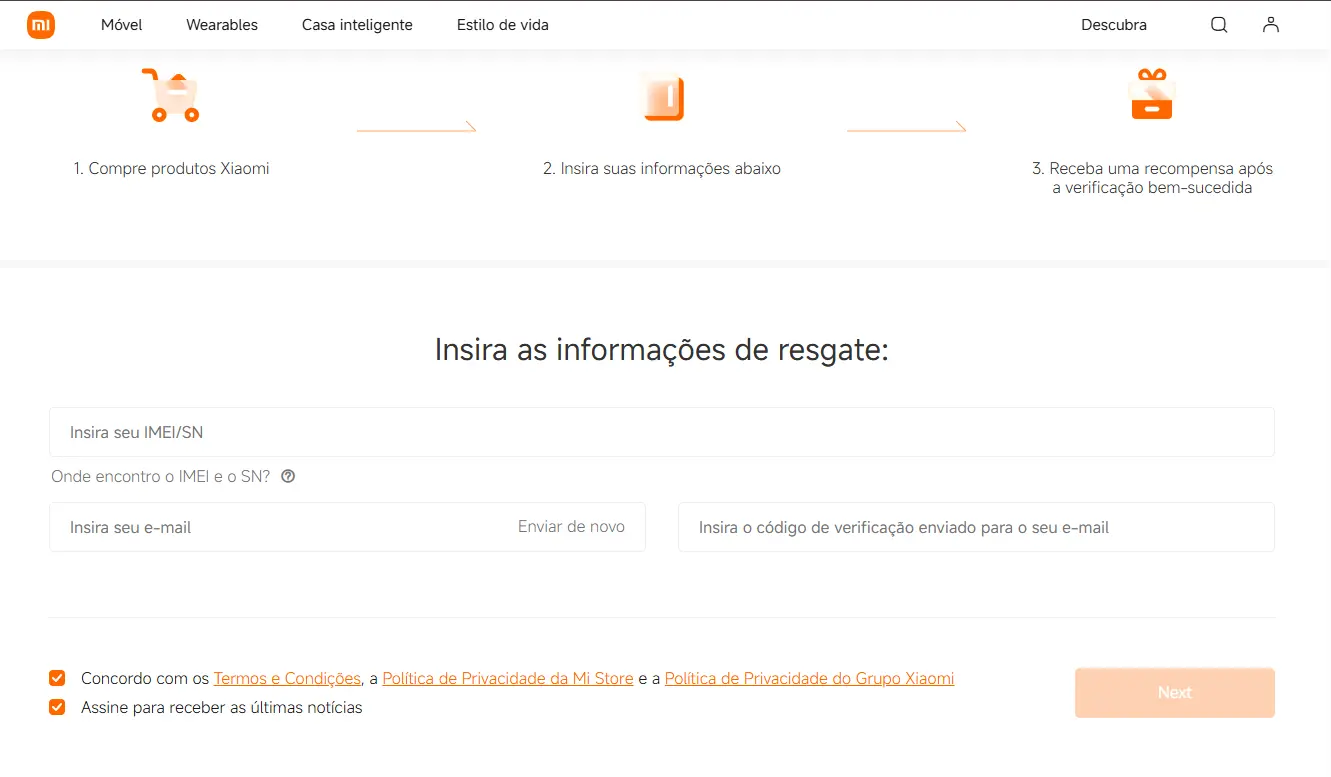Open Política de Privacidade da Mi Store link
The height and width of the screenshot is (777, 1331).
click(x=508, y=678)
